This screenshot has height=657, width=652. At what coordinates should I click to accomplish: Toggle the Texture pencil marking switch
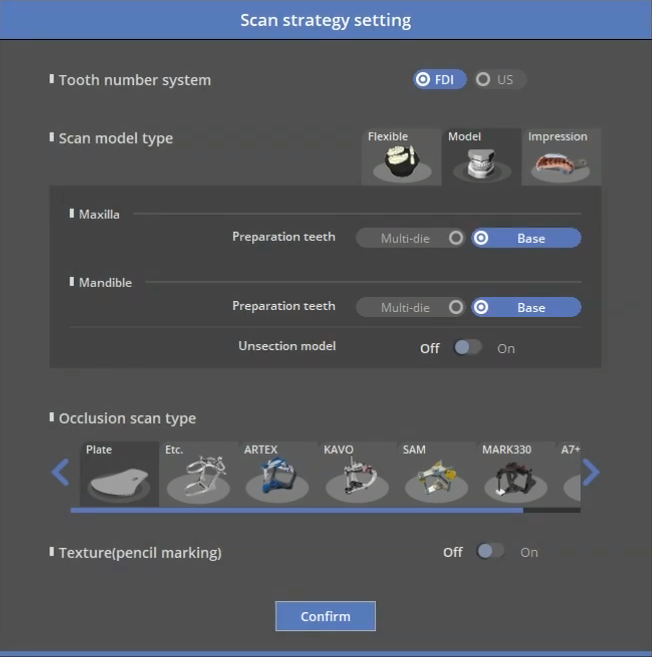491,551
